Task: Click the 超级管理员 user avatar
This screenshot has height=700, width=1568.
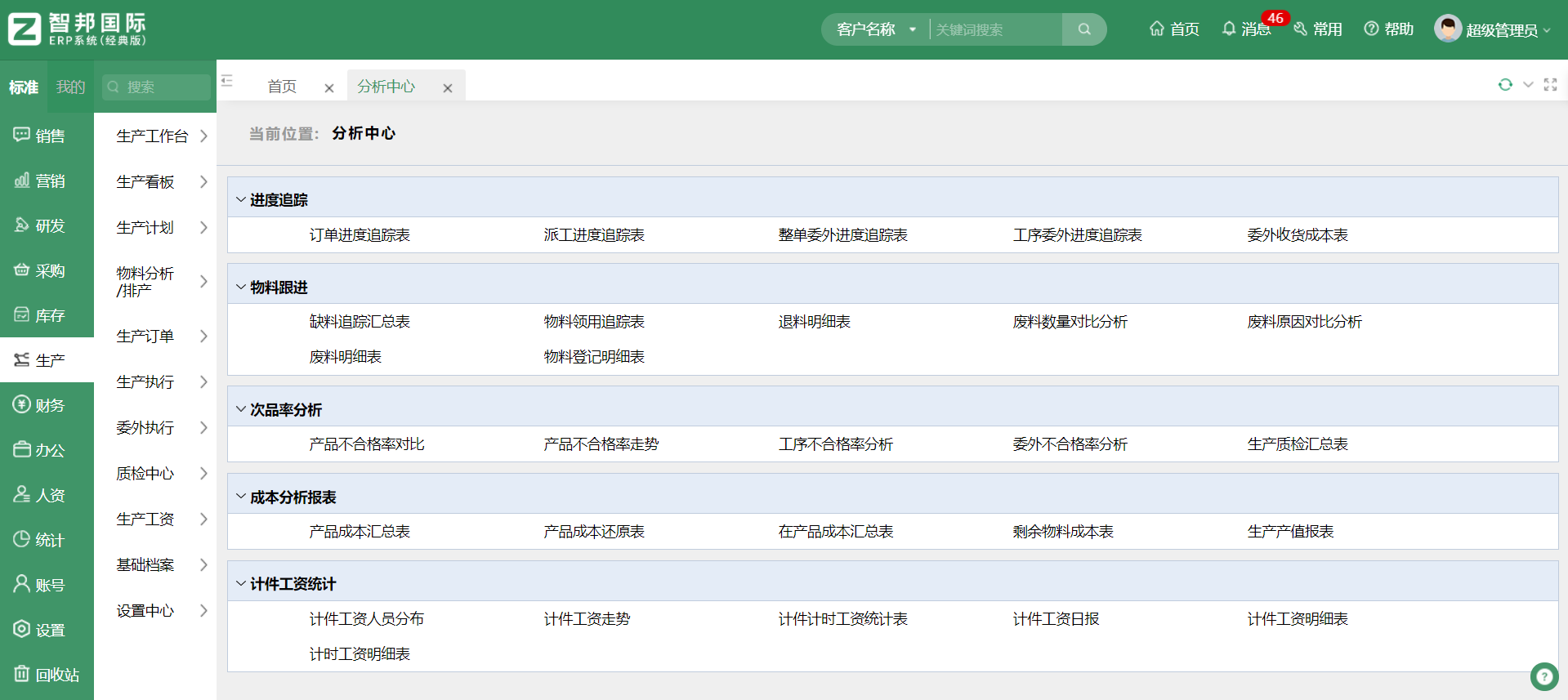Action: 1448,29
